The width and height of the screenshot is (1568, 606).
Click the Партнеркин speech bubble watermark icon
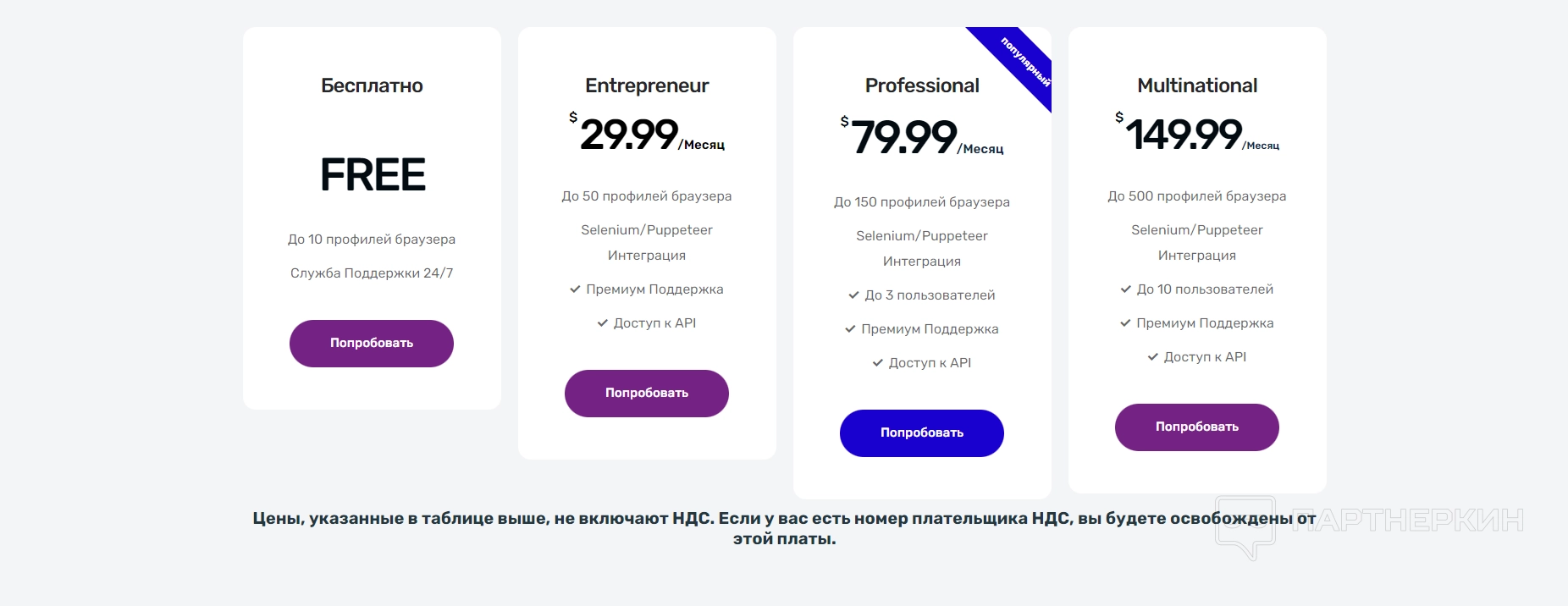point(1245,526)
